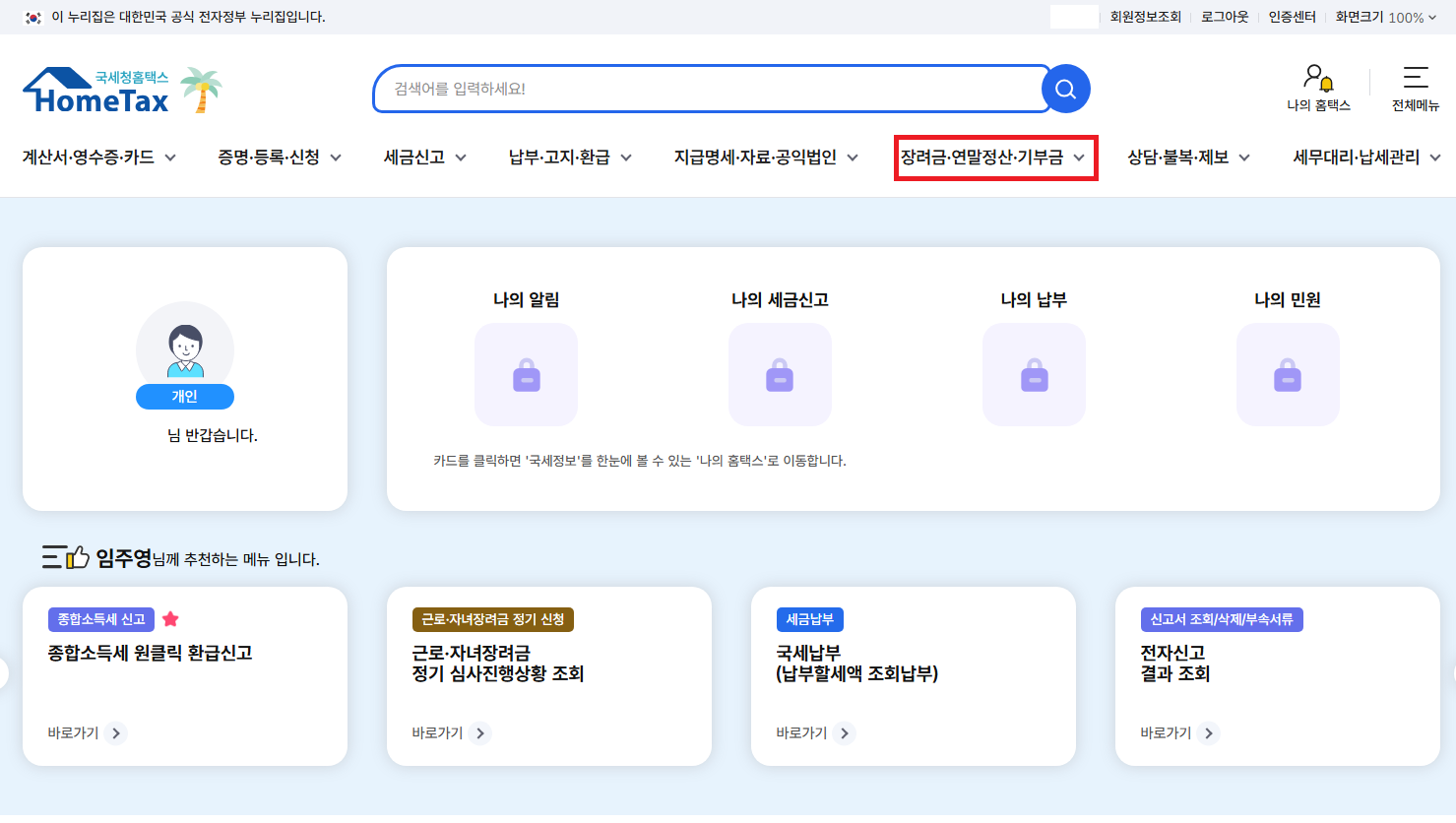Open the 화면크기 100% dropdown
This screenshot has width=1456, height=823.
[x=1383, y=16]
